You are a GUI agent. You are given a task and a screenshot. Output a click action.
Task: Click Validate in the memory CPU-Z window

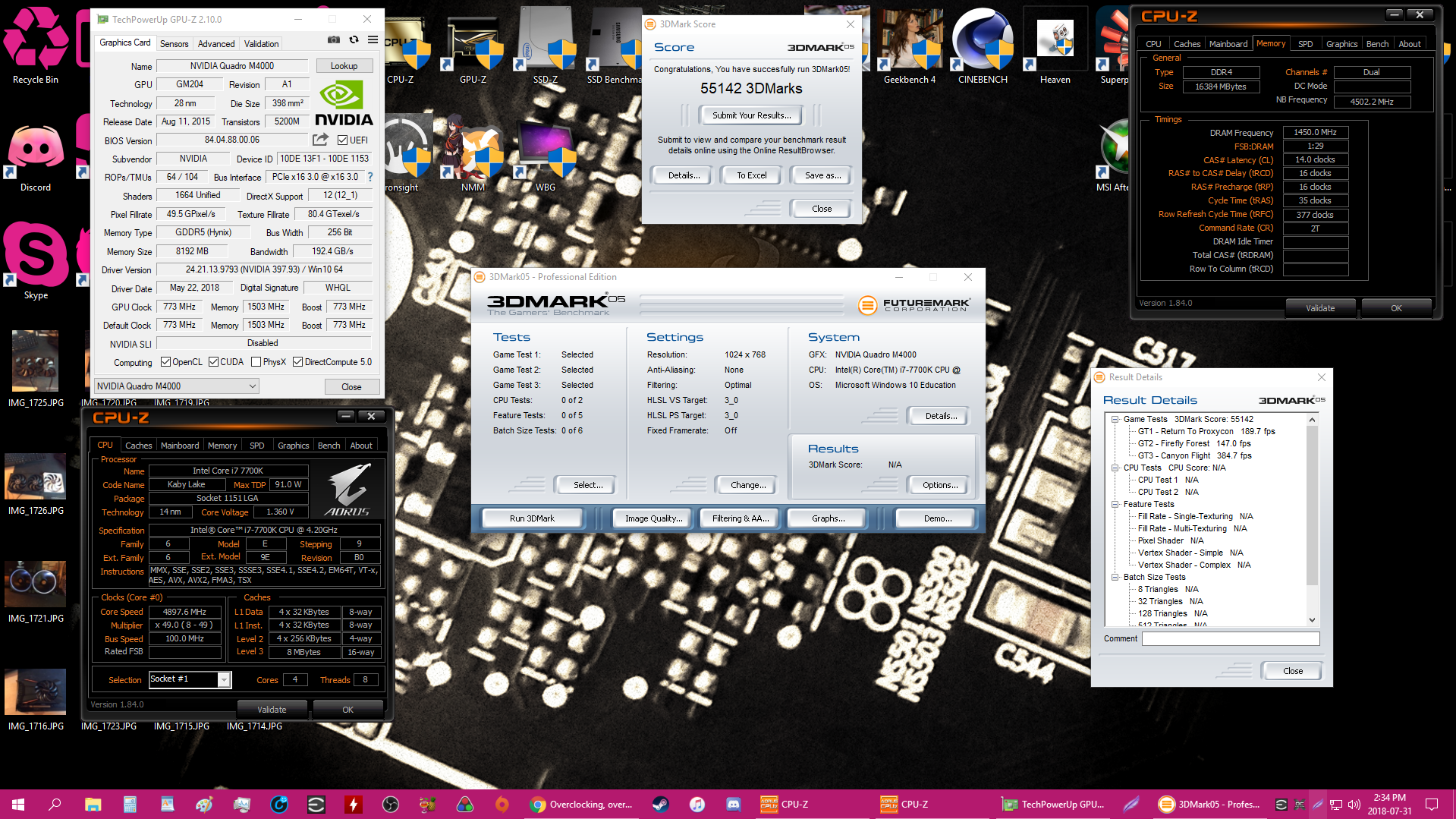click(1320, 308)
